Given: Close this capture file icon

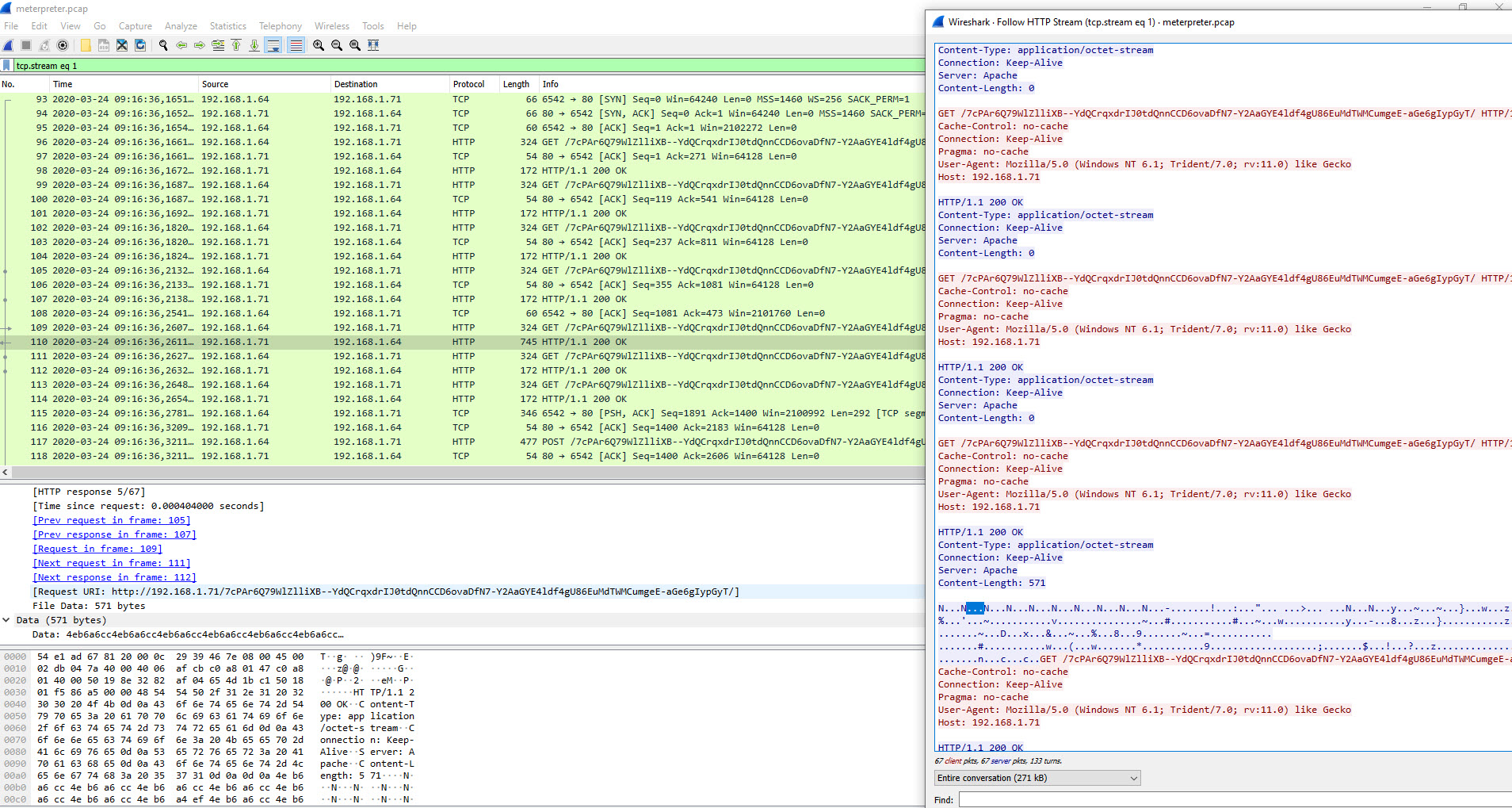Looking at the screenshot, I should [122, 45].
